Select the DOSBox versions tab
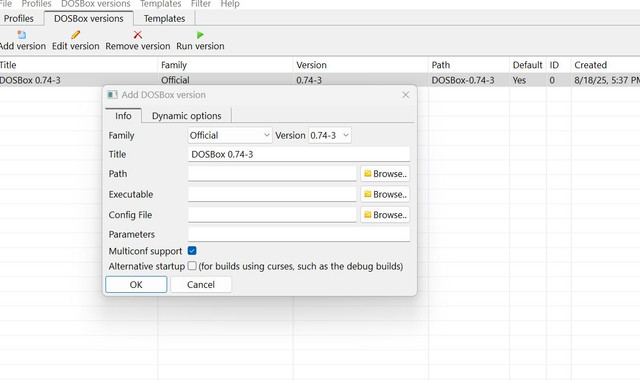 pos(89,18)
